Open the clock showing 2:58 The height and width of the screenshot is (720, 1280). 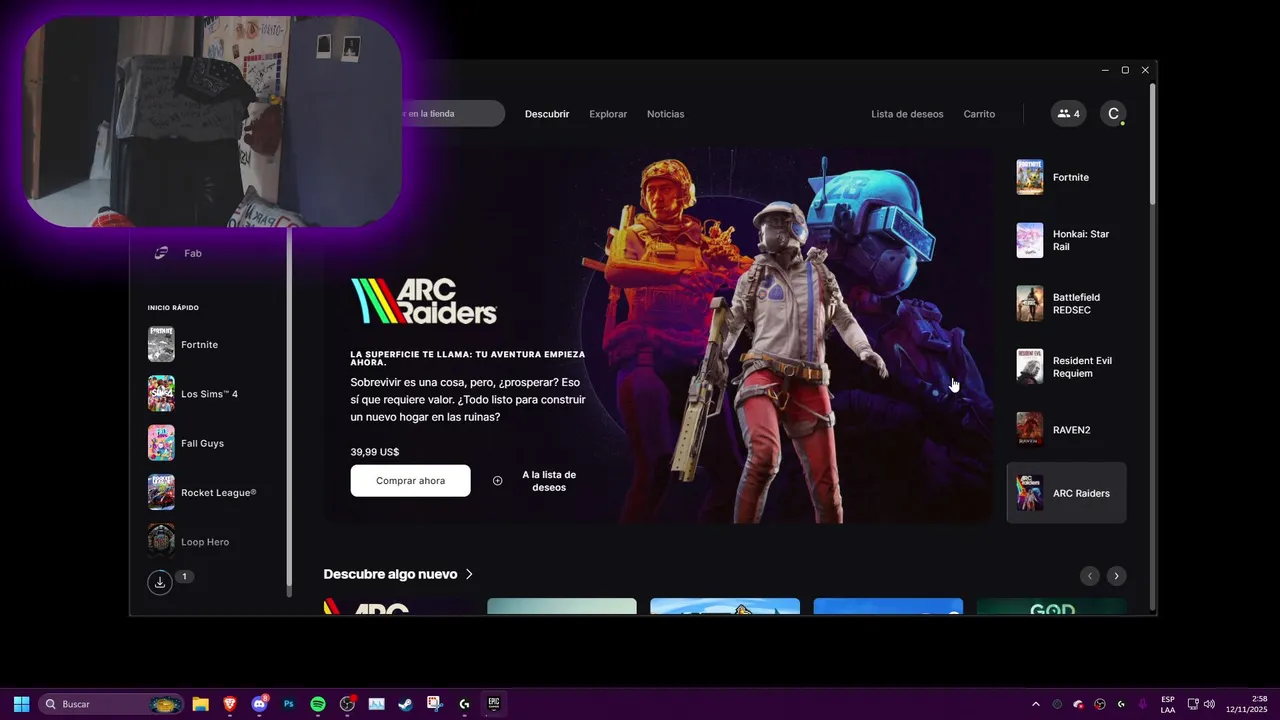coord(1245,704)
